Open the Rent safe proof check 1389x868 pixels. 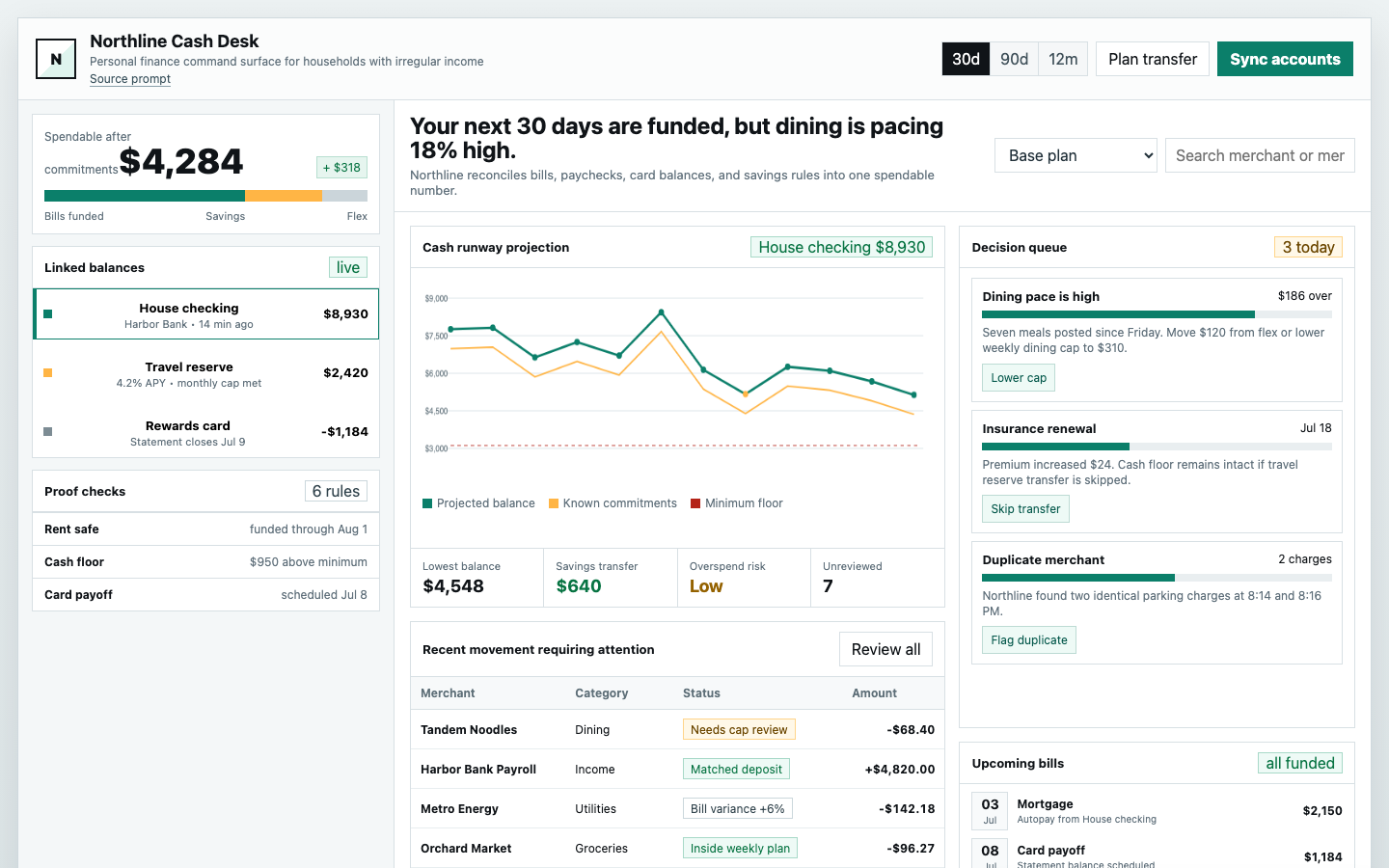coord(205,529)
